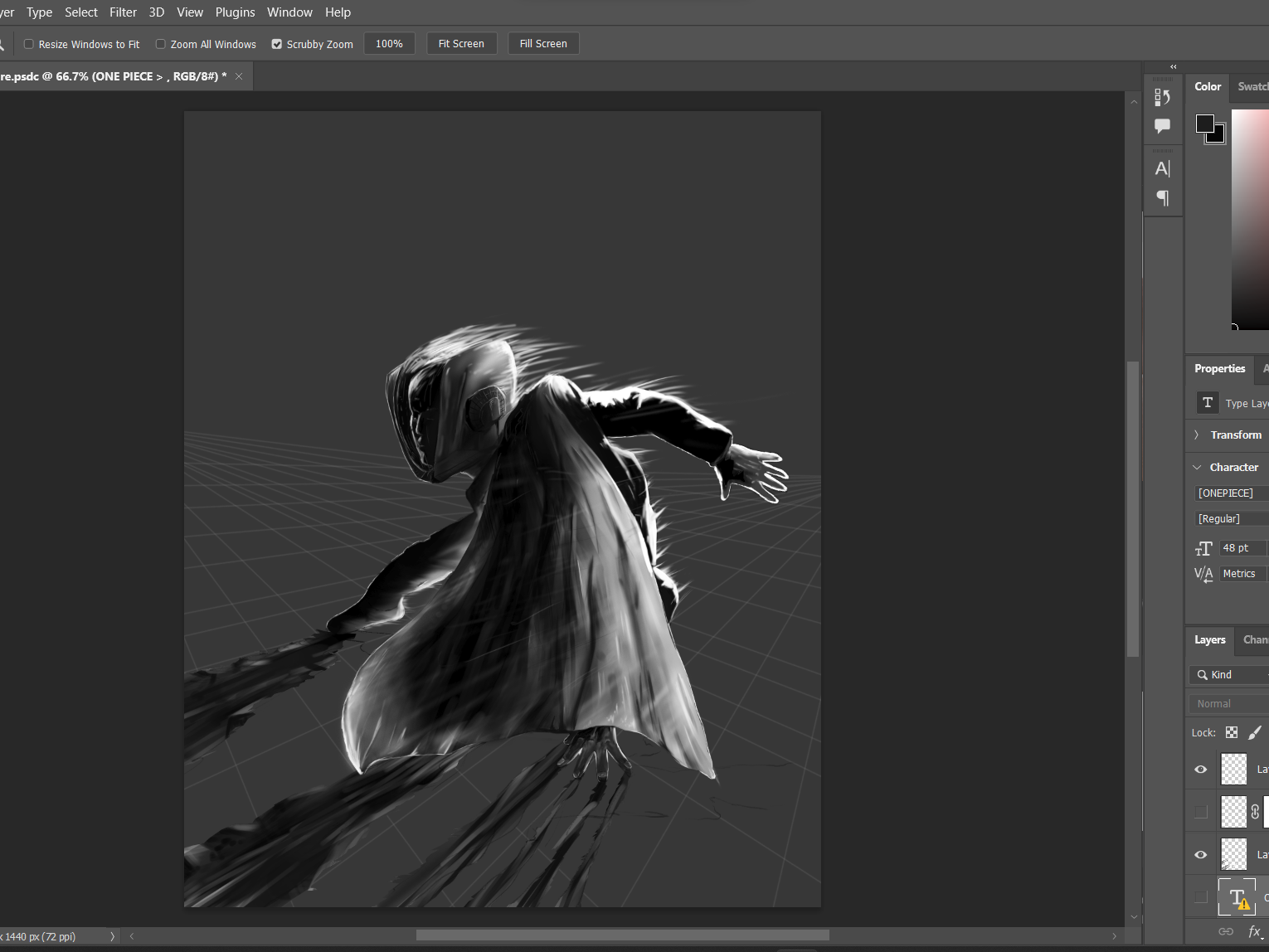Collapse the Character section in Properties
1269x952 pixels.
(x=1197, y=467)
